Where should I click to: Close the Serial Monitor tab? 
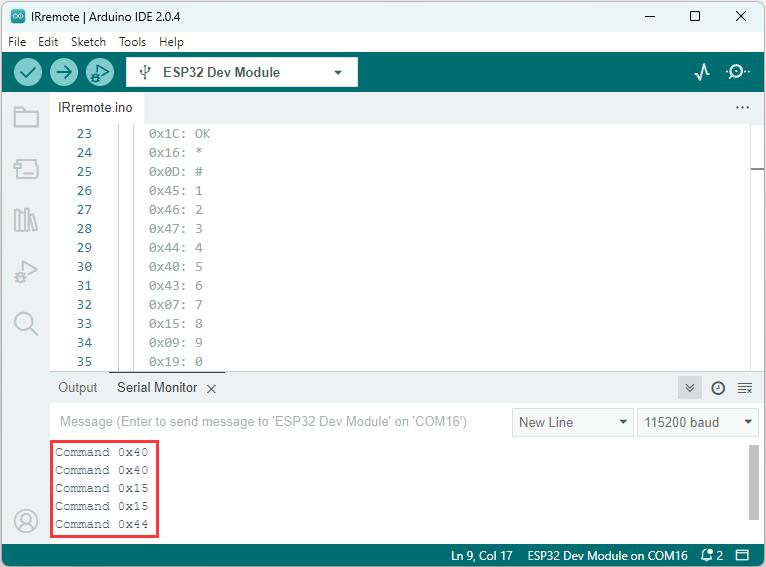click(211, 389)
